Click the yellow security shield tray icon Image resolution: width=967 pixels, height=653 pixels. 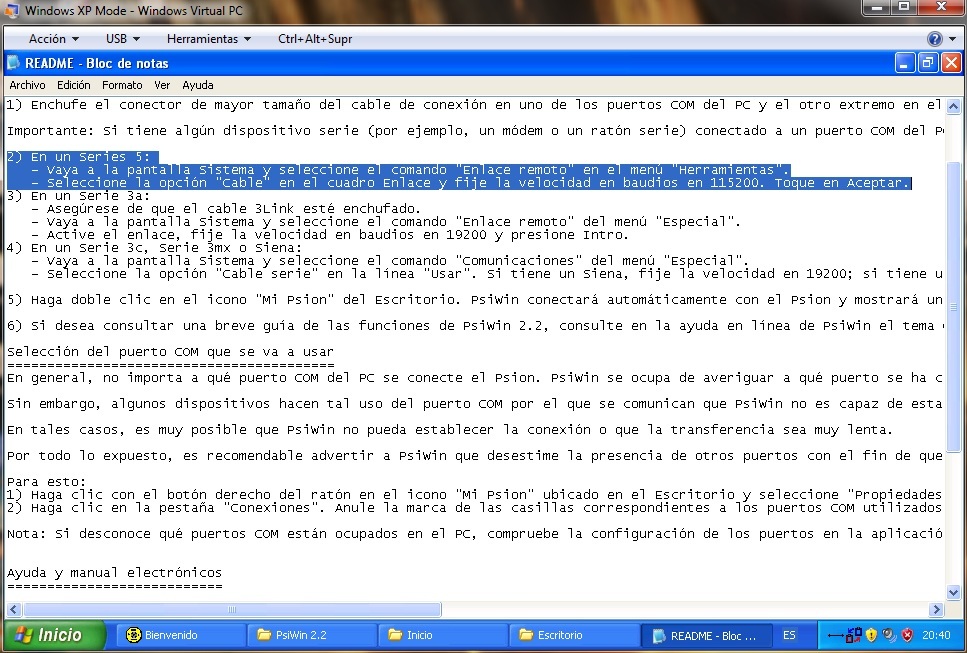click(x=871, y=635)
